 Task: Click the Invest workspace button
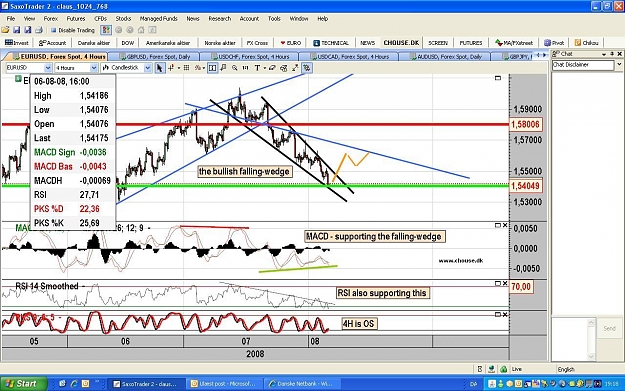coord(17,43)
